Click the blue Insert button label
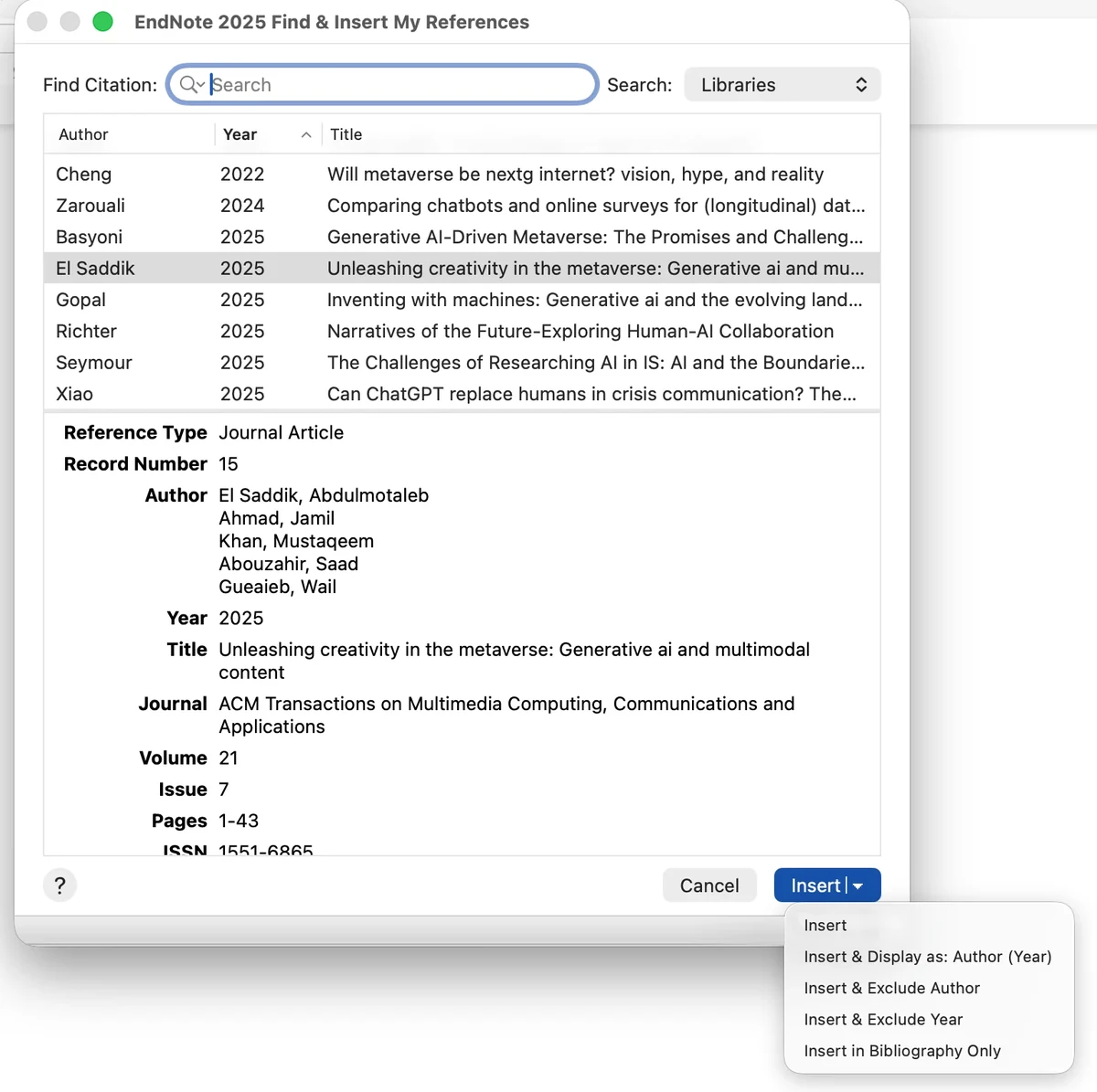This screenshot has width=1097, height=1092. click(x=815, y=885)
